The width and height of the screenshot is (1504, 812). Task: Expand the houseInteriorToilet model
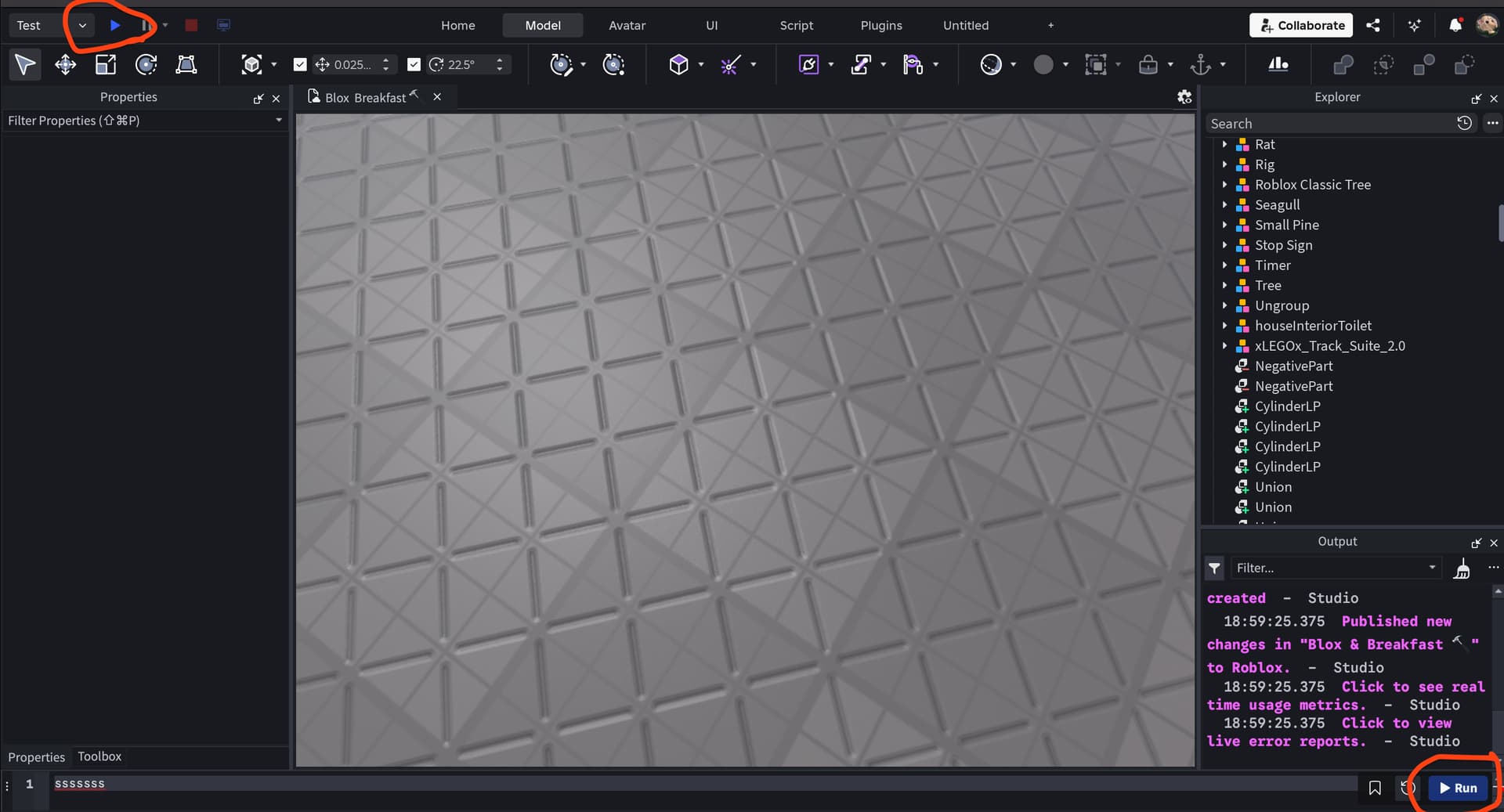click(1224, 326)
